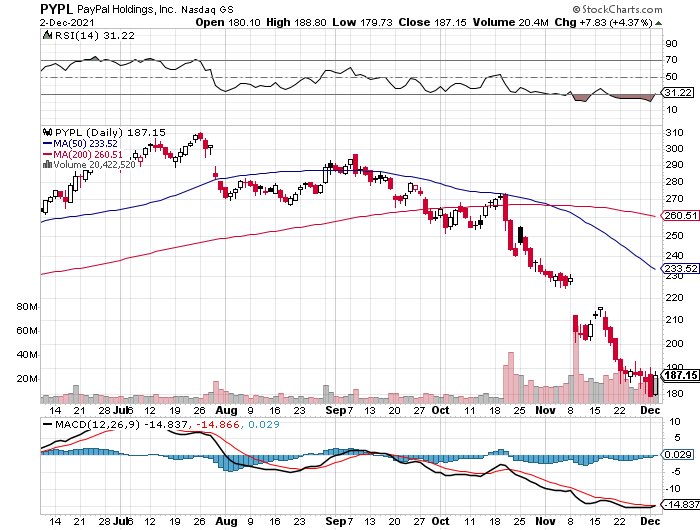Screen dimensions: 700x530
Task: Click the 70 level on RSI axis
Action: pyautogui.click(x=671, y=60)
